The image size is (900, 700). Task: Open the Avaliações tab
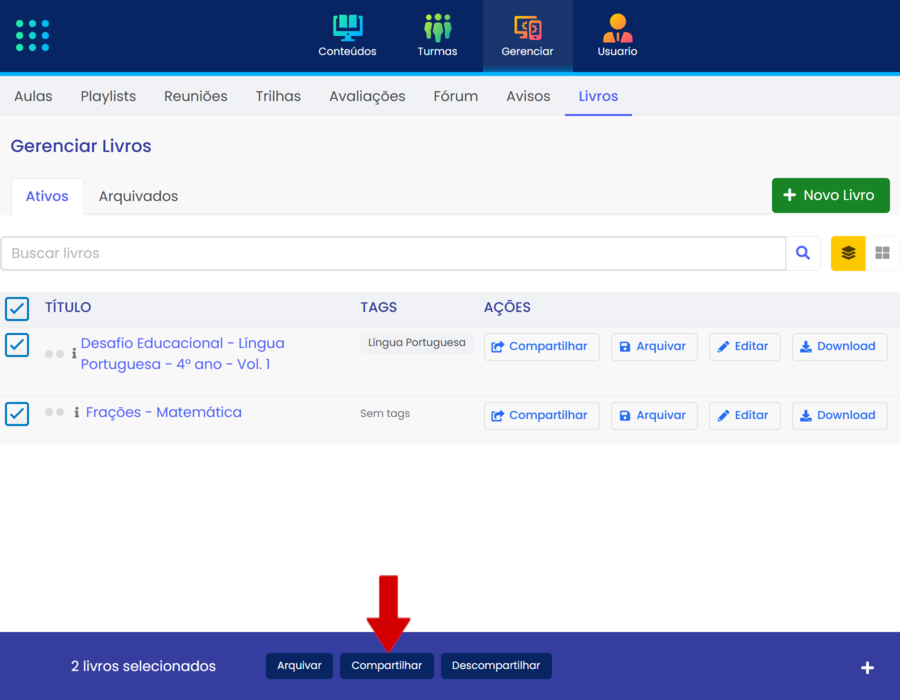click(367, 97)
